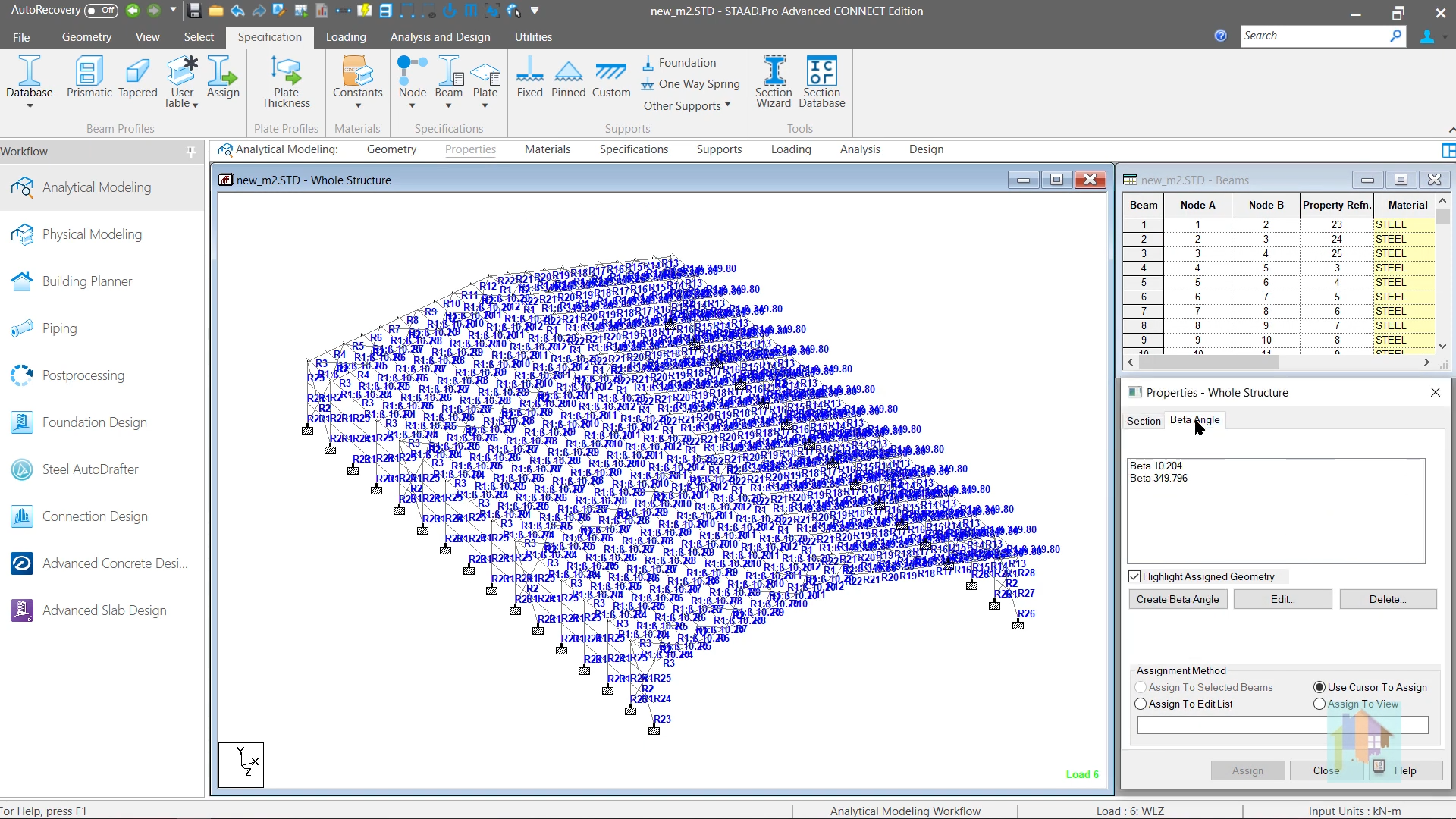The image size is (1456, 819).
Task: Expand the Database dropdown arrow
Action: coord(30,106)
